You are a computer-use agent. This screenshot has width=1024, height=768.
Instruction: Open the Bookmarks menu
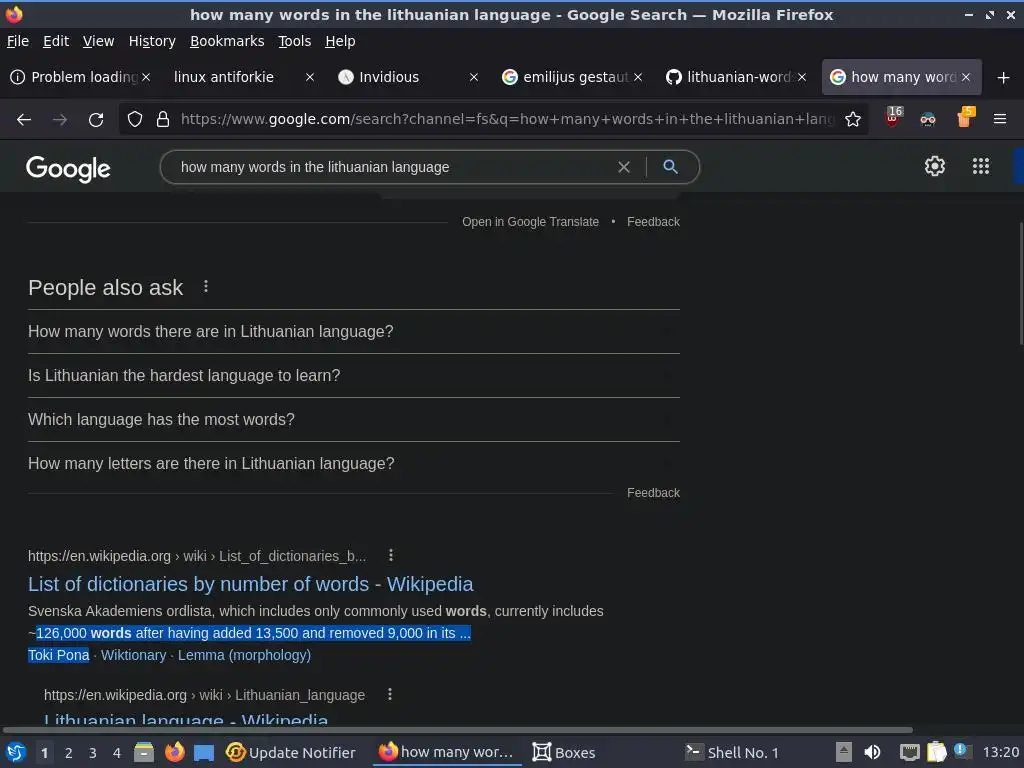coord(227,41)
